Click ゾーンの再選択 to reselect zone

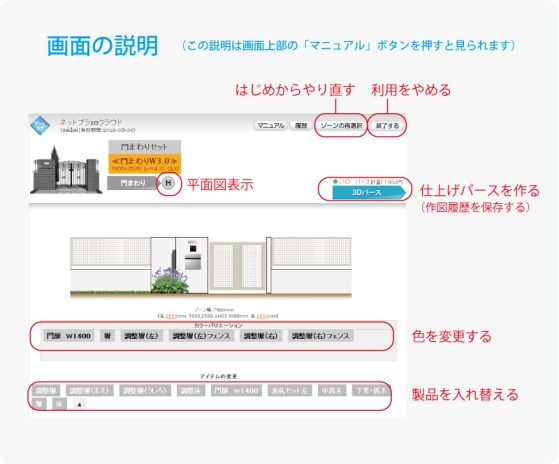[x=341, y=125]
